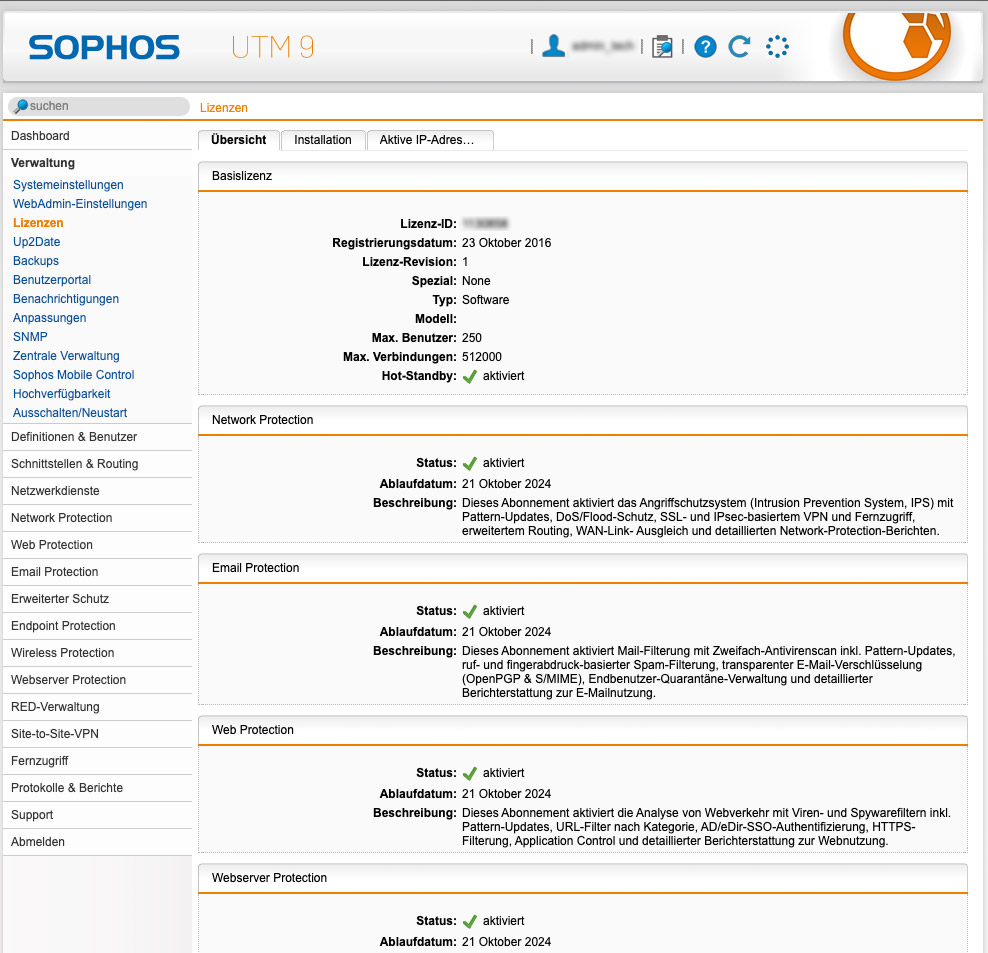Open Benutzerportal link
The height and width of the screenshot is (953, 988).
click(x=52, y=279)
